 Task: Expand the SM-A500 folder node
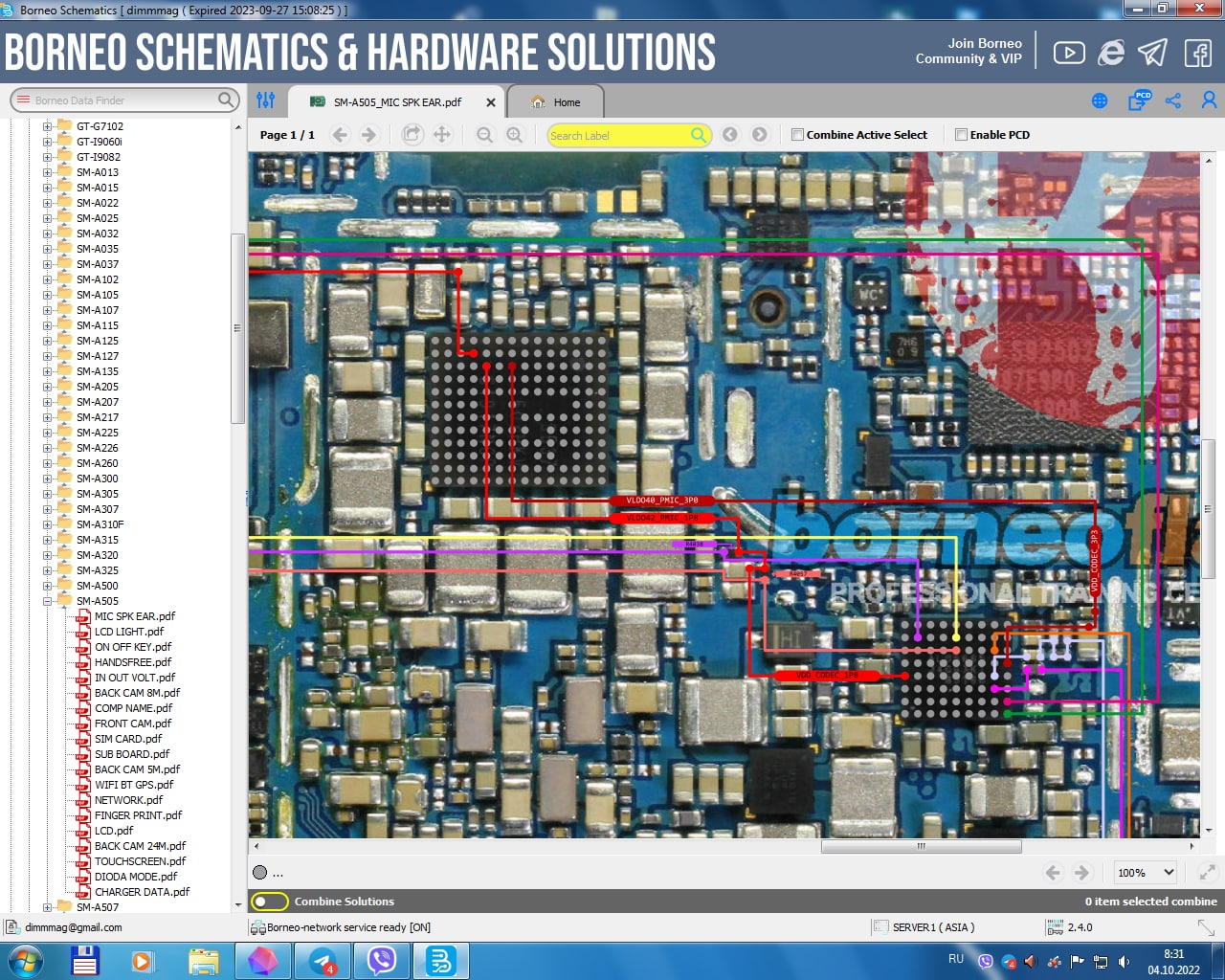[x=47, y=586]
